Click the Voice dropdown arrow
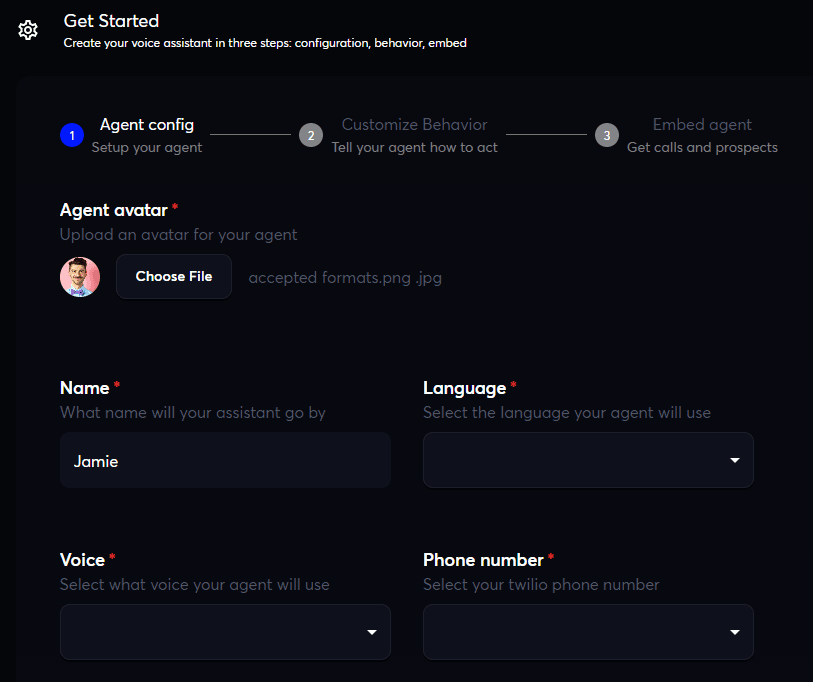Viewport: 813px width, 682px height. point(372,632)
